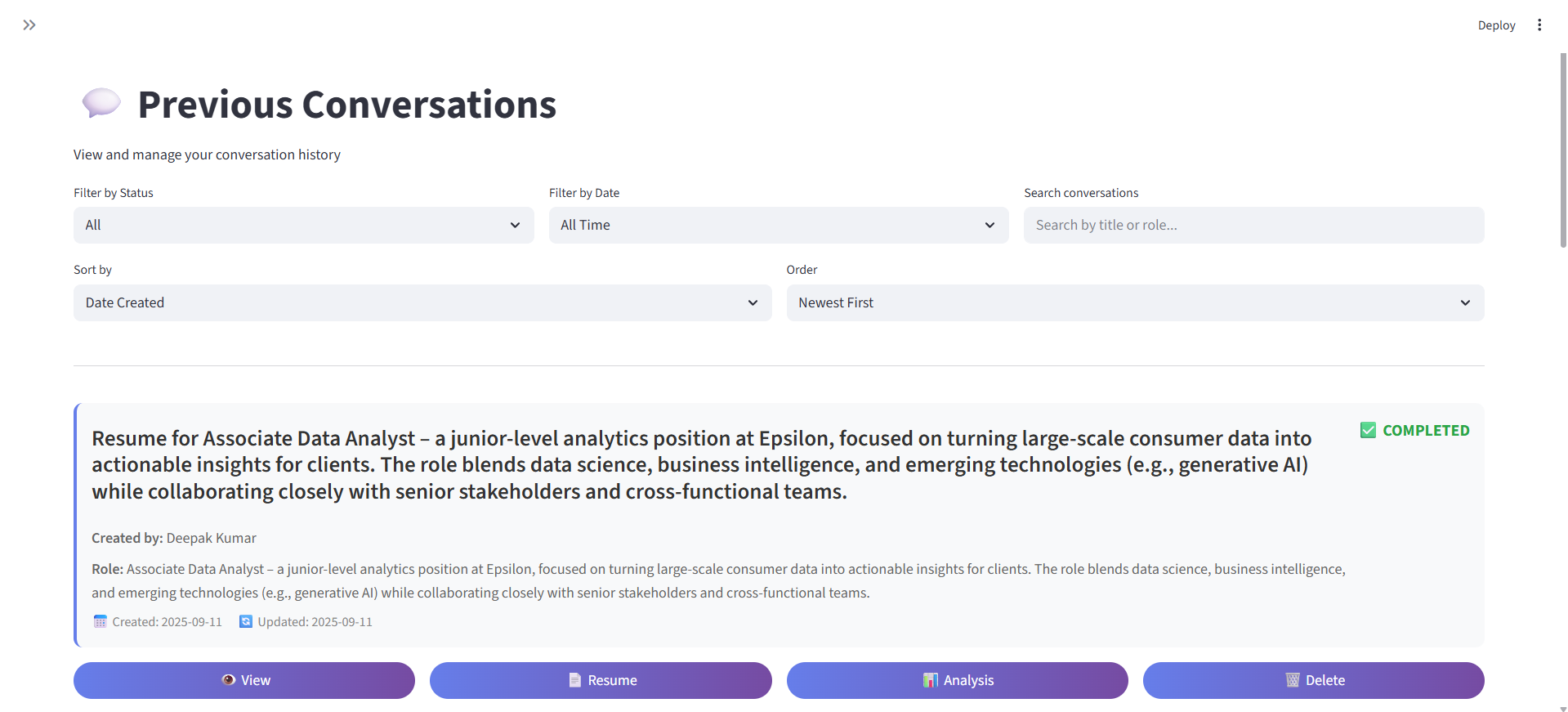Expand the Order Newest First dropdown
Viewport: 1568px width, 712px height.
(x=1134, y=302)
